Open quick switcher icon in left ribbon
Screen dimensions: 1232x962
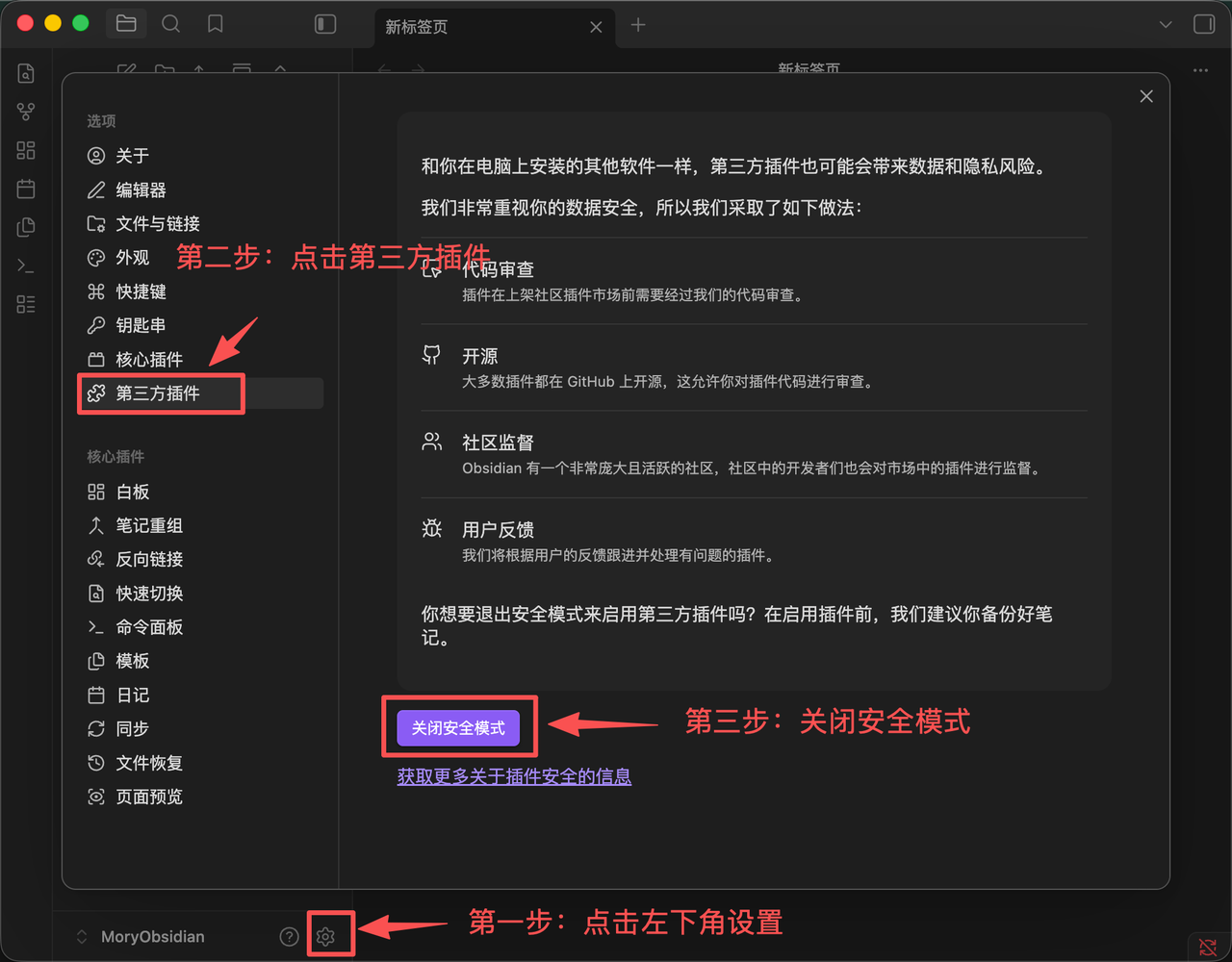click(26, 73)
